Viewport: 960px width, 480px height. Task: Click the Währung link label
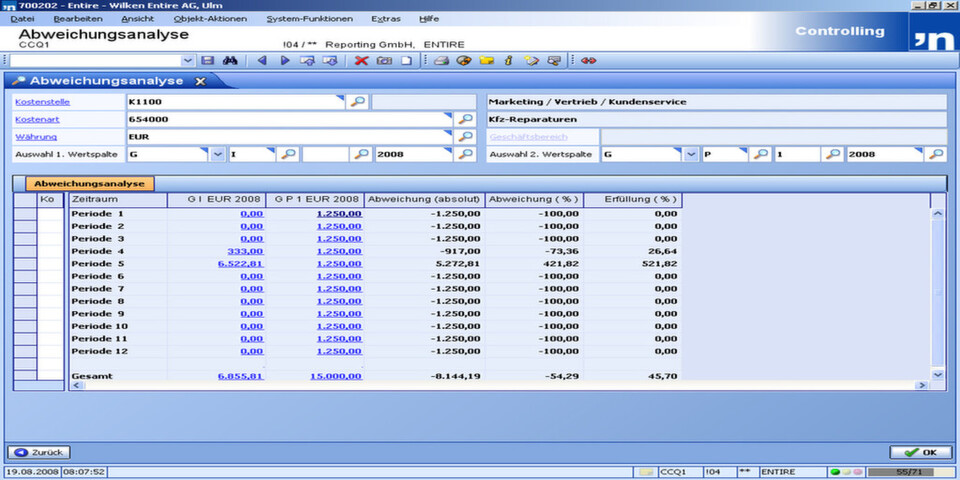[36, 137]
